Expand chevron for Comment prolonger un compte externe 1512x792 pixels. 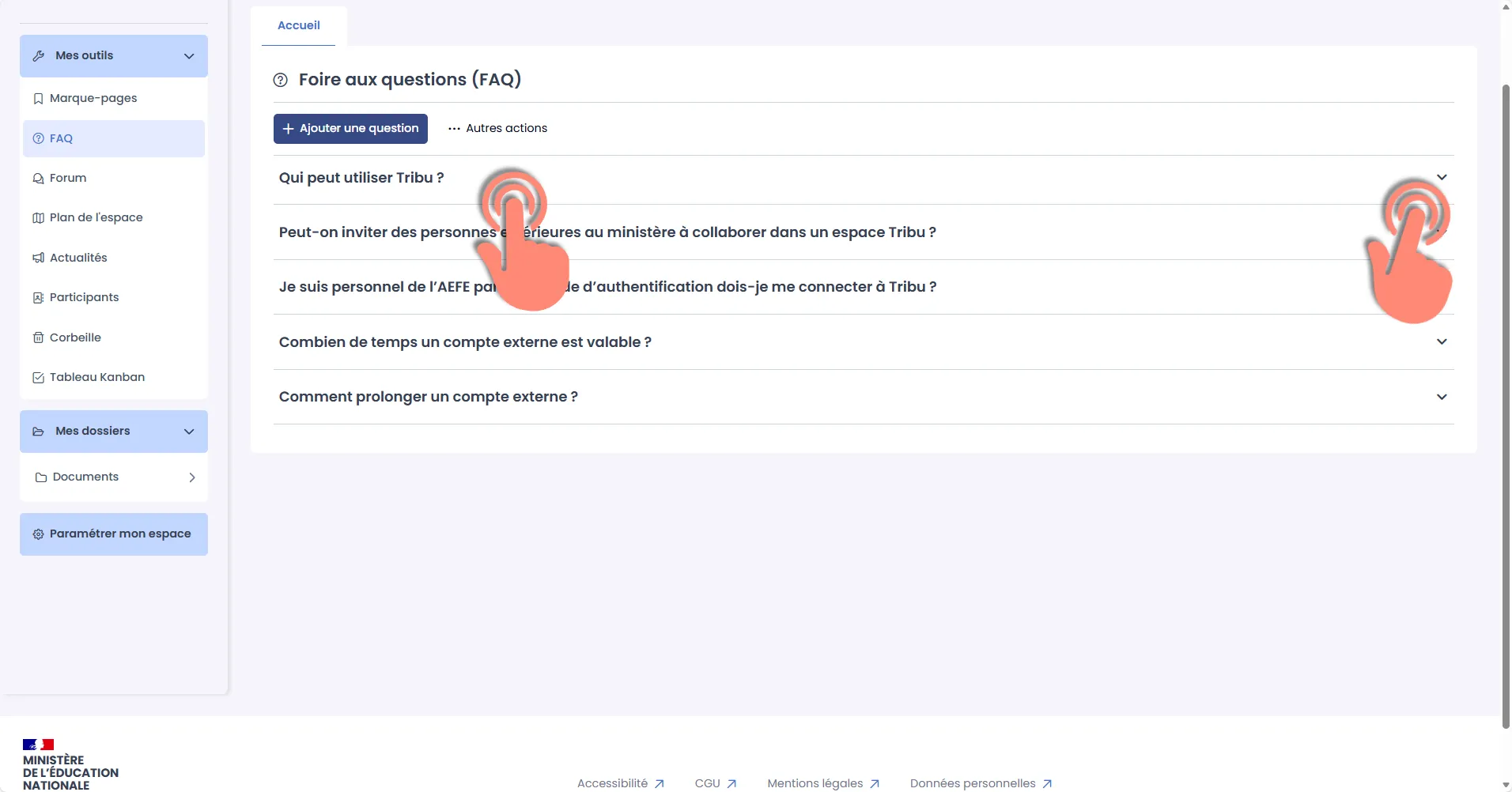coord(1442,397)
